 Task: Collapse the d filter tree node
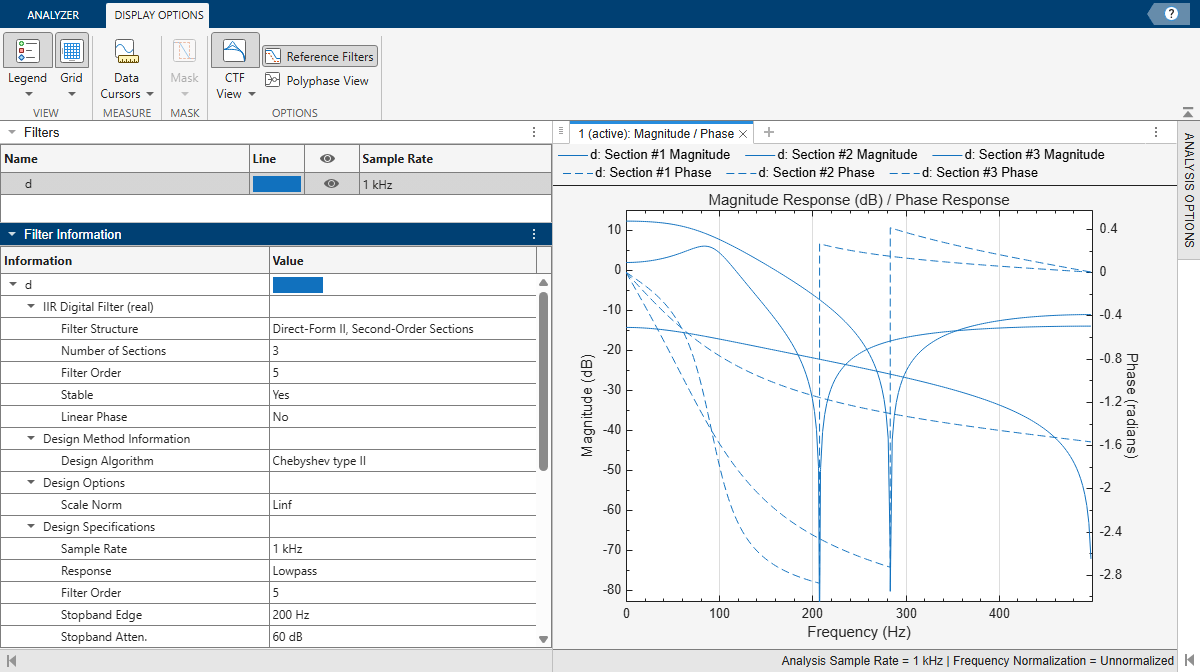coord(12,285)
